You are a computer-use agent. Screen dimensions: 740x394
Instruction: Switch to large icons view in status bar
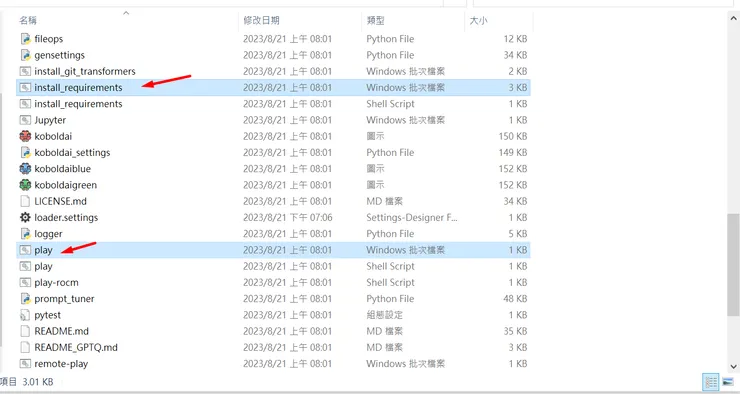point(728,382)
